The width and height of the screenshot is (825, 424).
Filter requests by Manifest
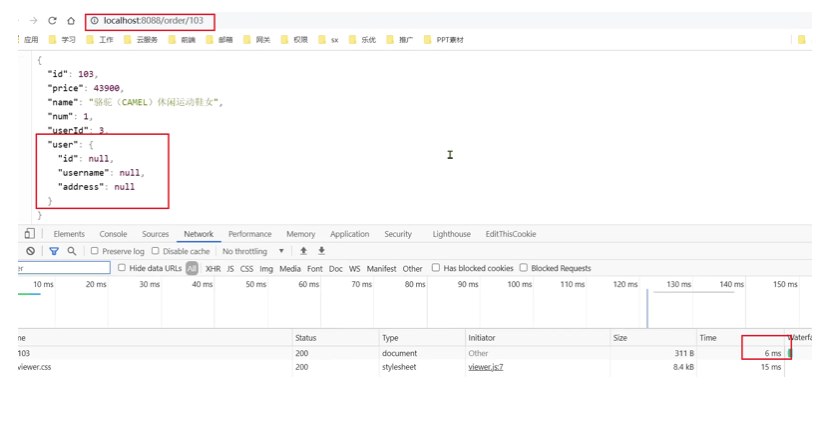[381, 268]
